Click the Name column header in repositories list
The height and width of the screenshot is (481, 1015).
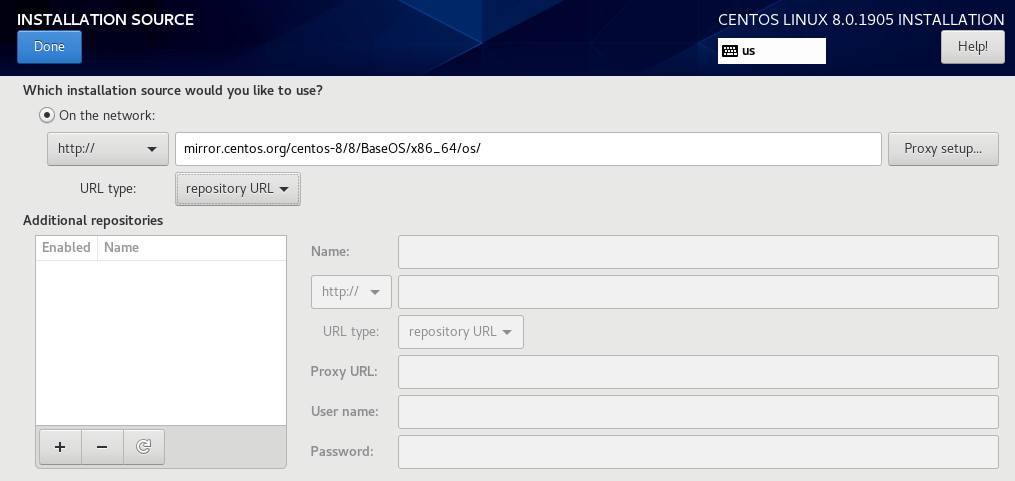pyautogui.click(x=122, y=247)
